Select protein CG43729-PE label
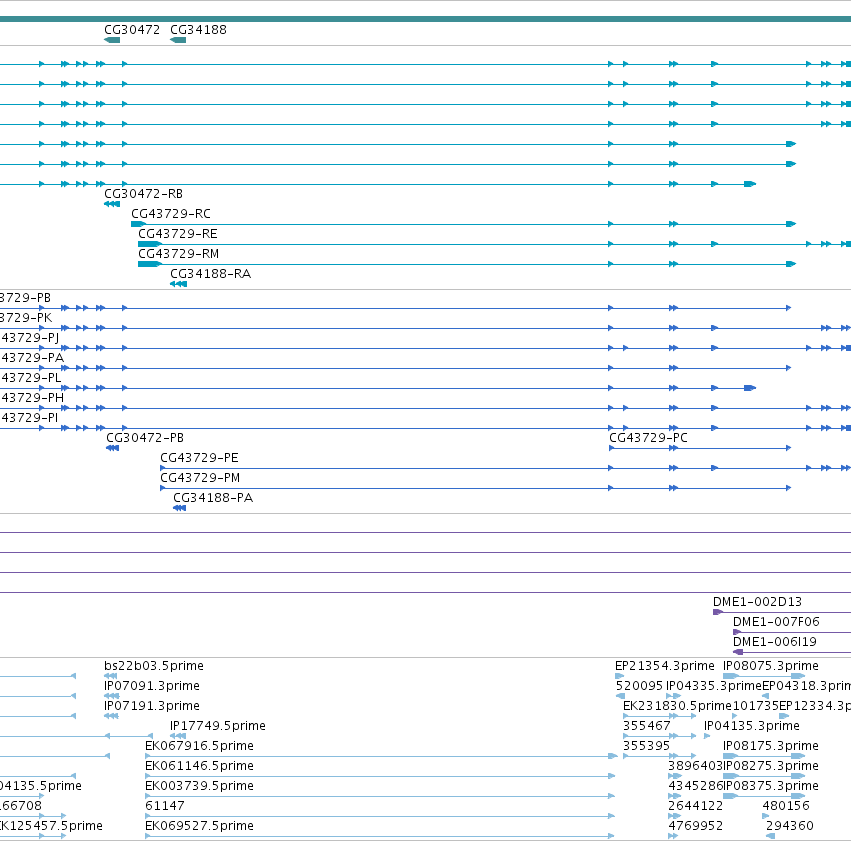 [x=199, y=458]
